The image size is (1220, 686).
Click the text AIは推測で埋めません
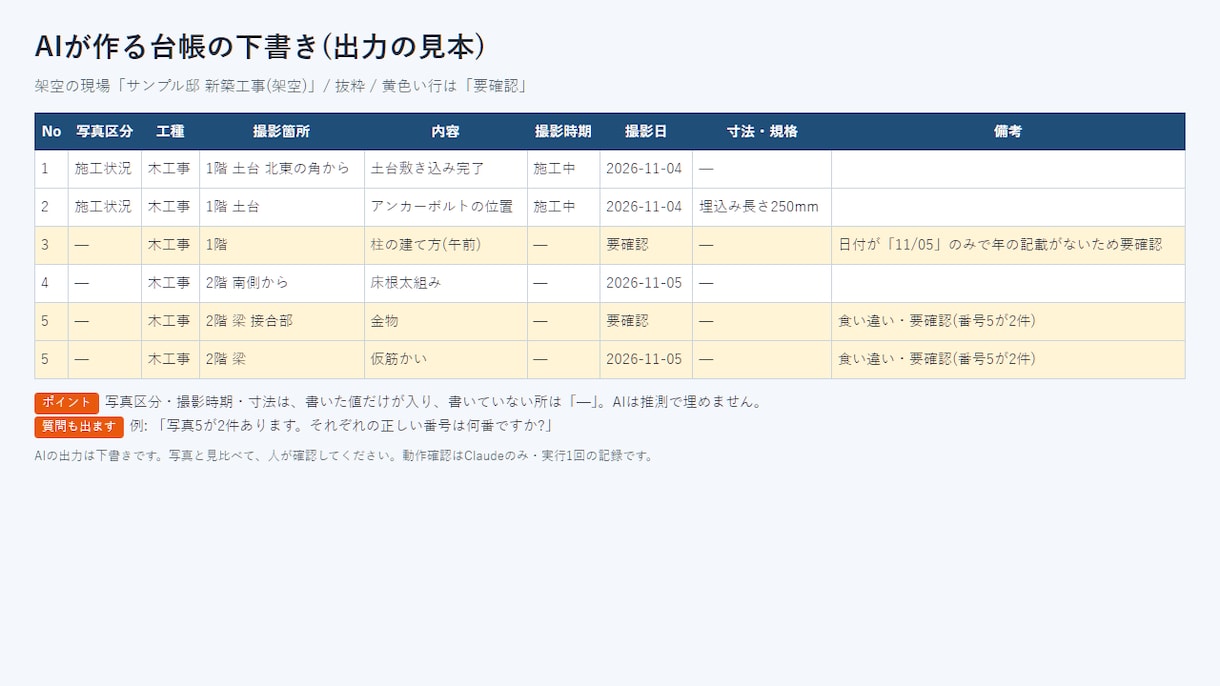(688, 403)
